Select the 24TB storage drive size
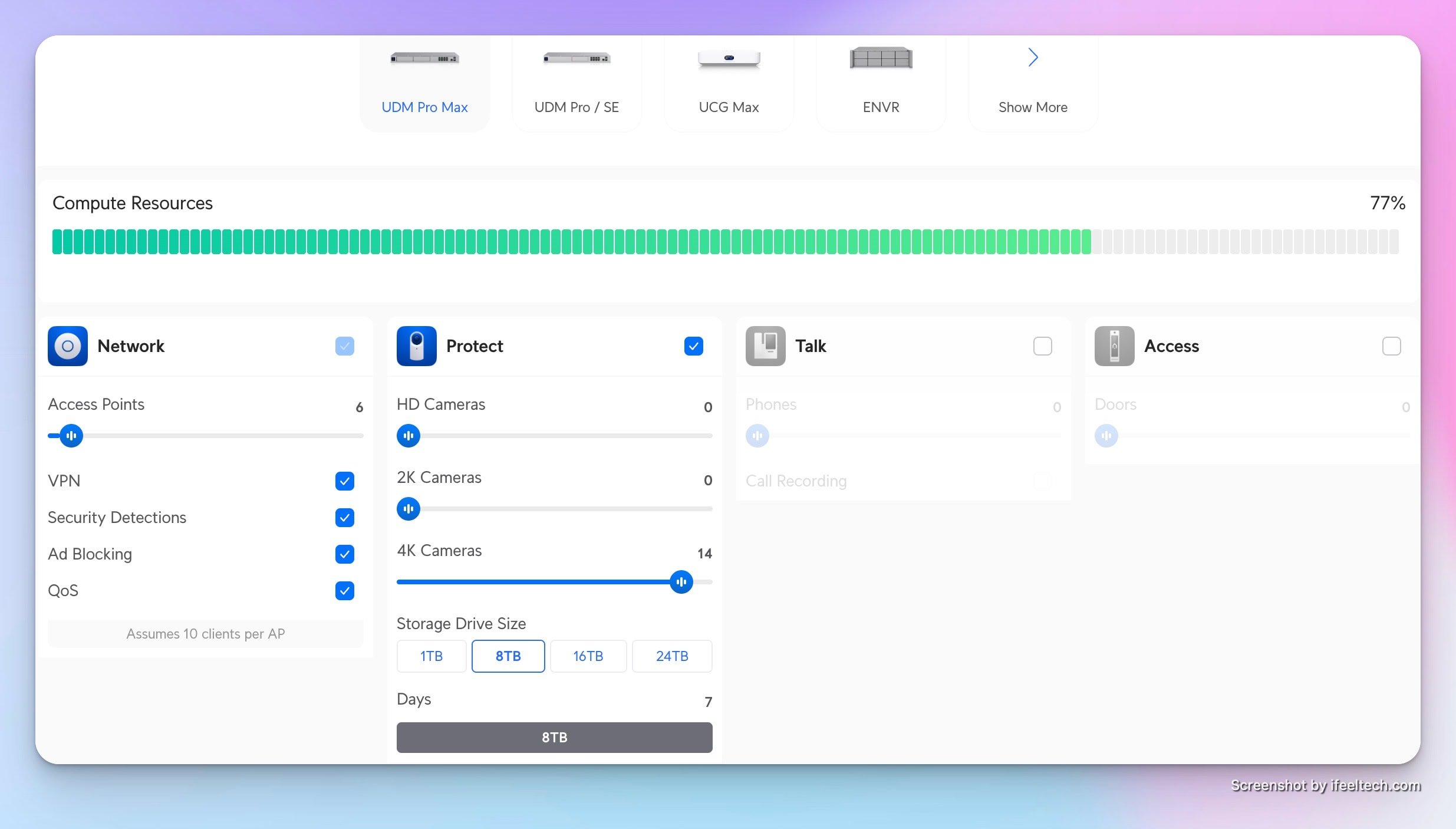The image size is (1456, 829). pos(671,656)
